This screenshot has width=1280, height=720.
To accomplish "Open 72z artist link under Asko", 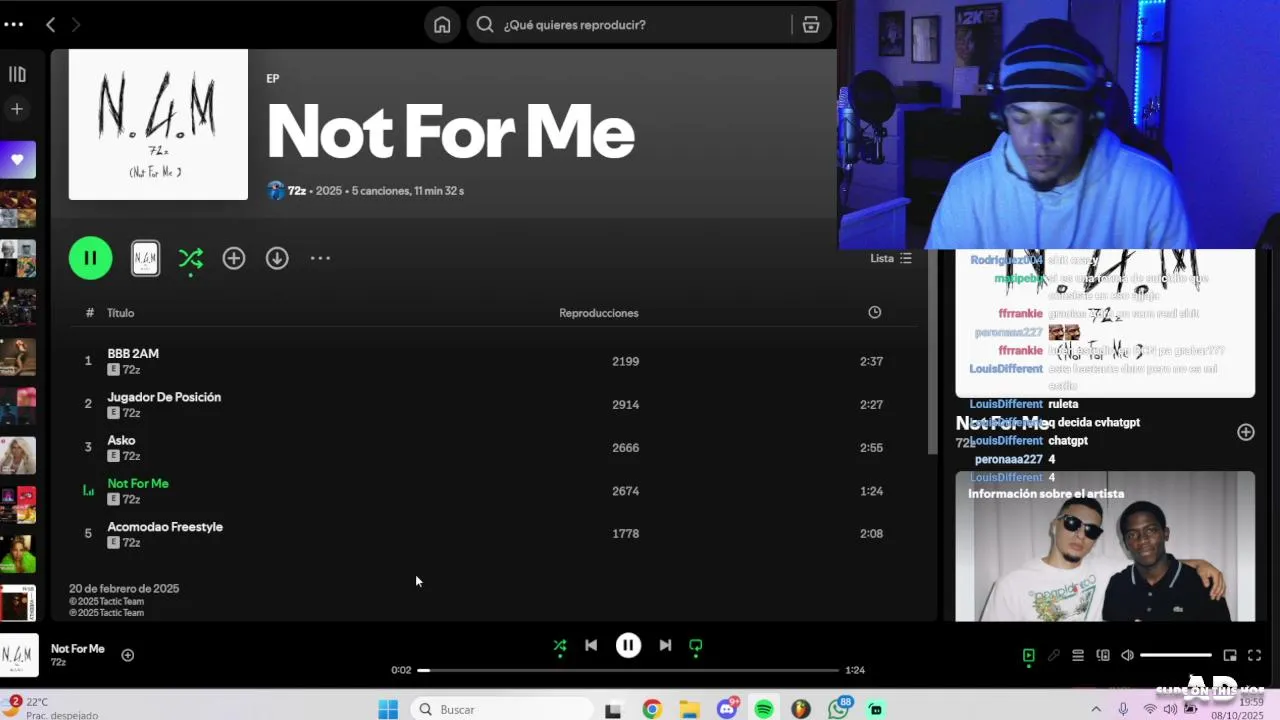I will (x=131, y=456).
